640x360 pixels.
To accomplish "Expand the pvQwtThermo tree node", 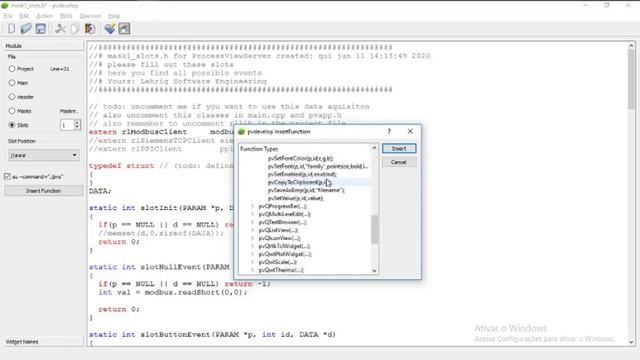I will click(253, 270).
